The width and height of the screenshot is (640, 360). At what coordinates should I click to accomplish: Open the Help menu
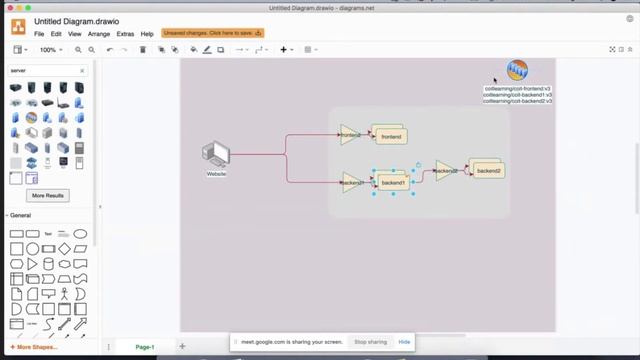pyautogui.click(x=147, y=34)
